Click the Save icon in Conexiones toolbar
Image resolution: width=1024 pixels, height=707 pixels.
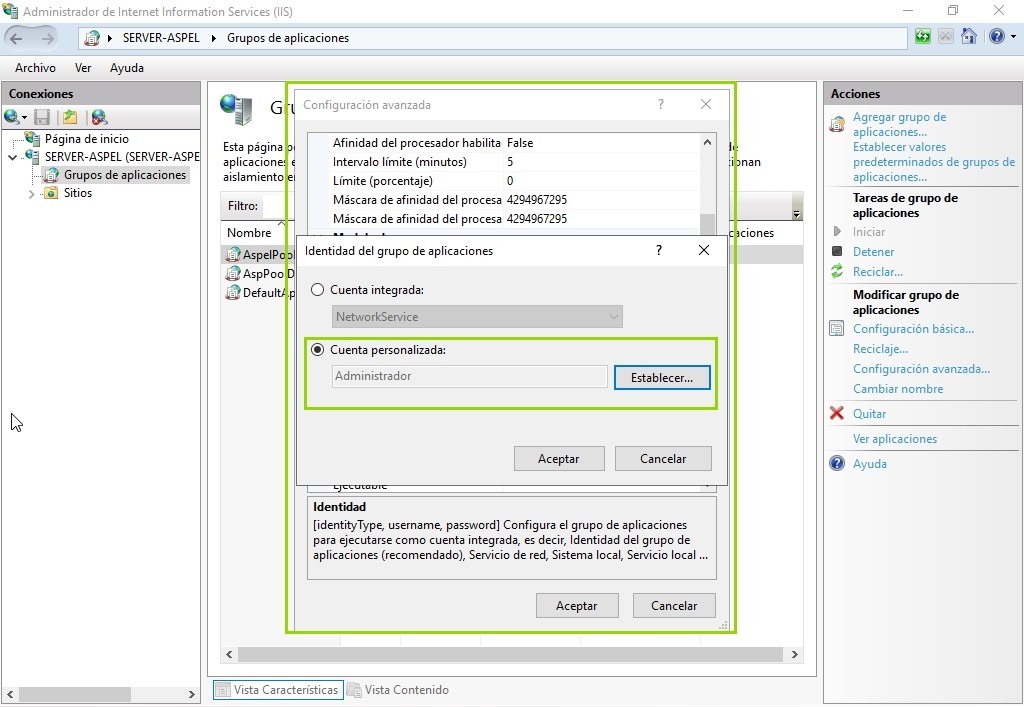click(x=42, y=118)
